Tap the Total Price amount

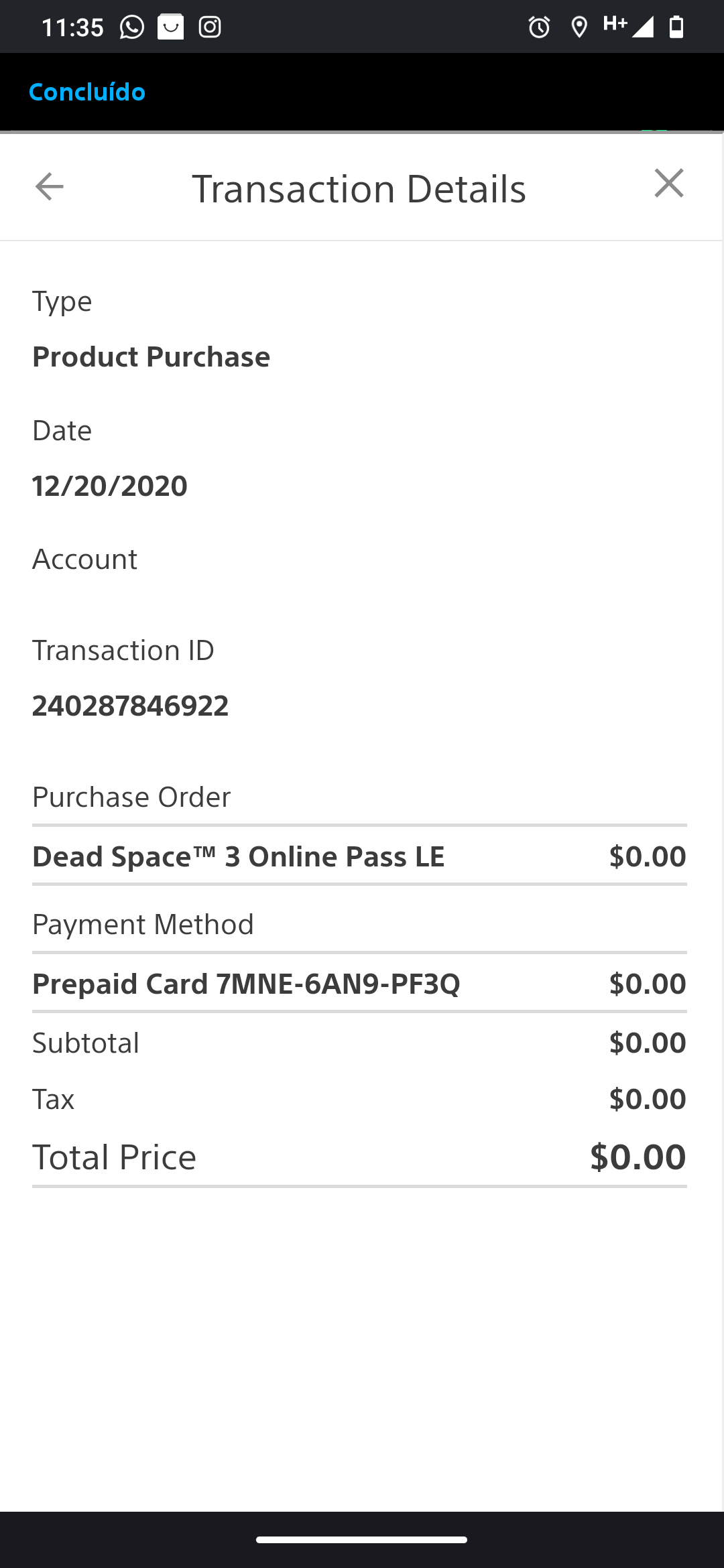(638, 1157)
